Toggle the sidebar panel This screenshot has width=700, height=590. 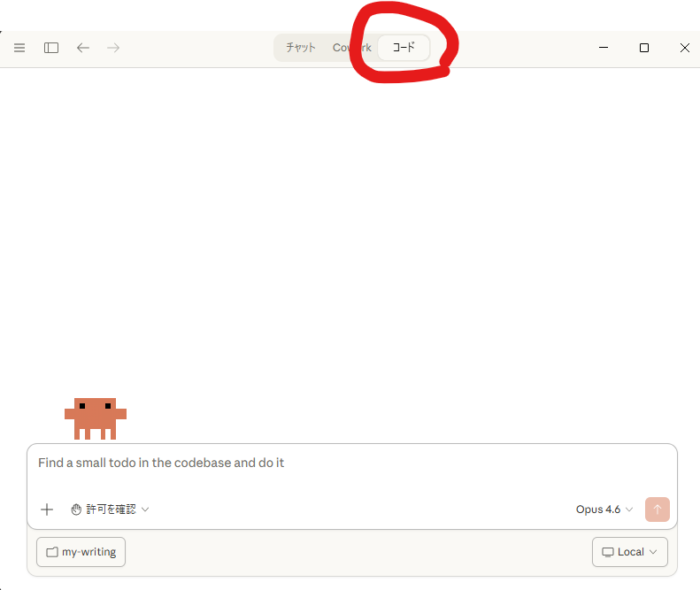pyautogui.click(x=51, y=48)
